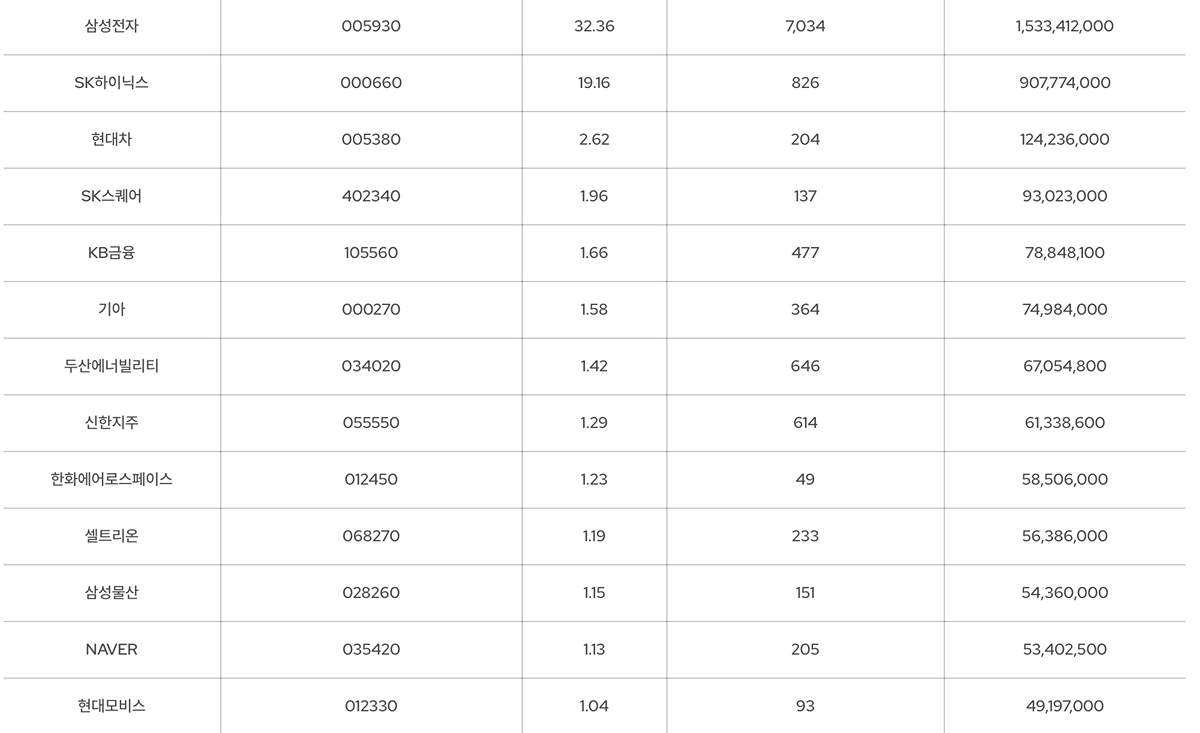
Task: Select the SK스퀘어 name cell
Action: [x=112, y=196]
